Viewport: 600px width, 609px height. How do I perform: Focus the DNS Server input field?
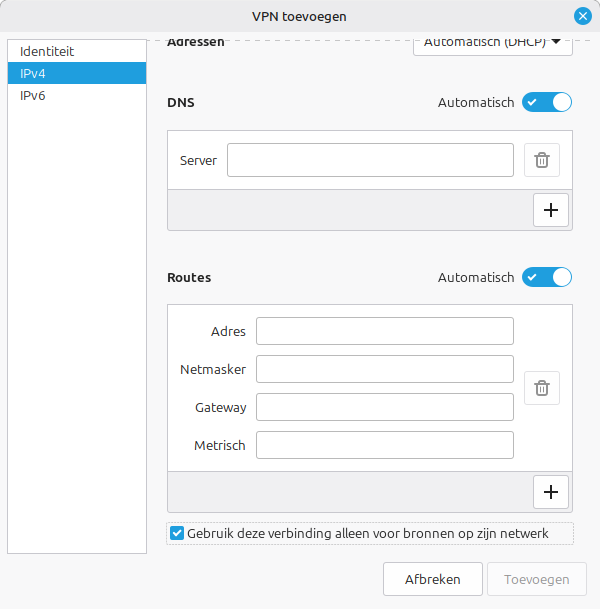pos(370,160)
